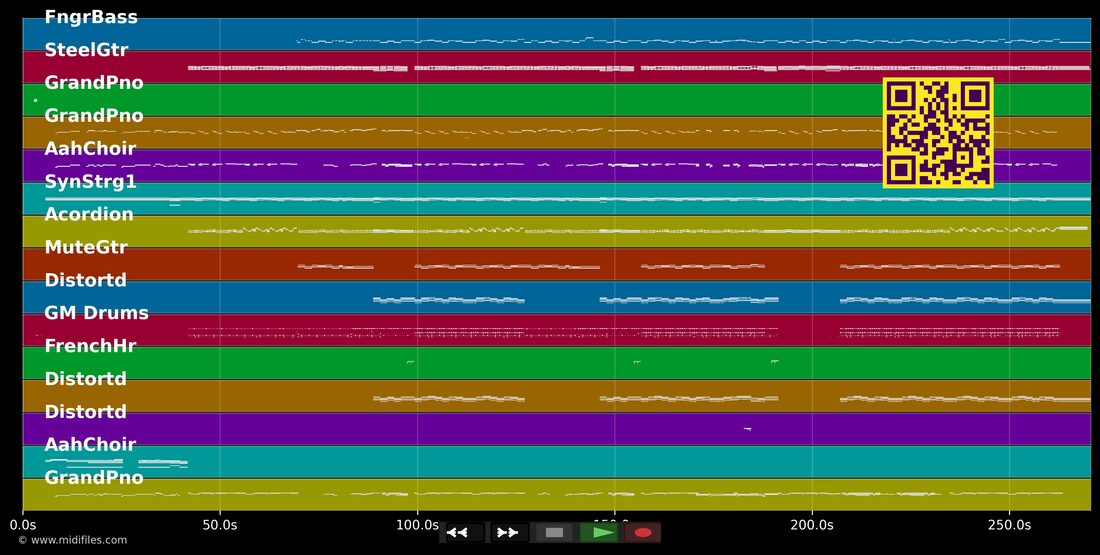The width and height of the screenshot is (1100, 555).
Task: Click the 0.0s time axis label
Action: [23, 525]
